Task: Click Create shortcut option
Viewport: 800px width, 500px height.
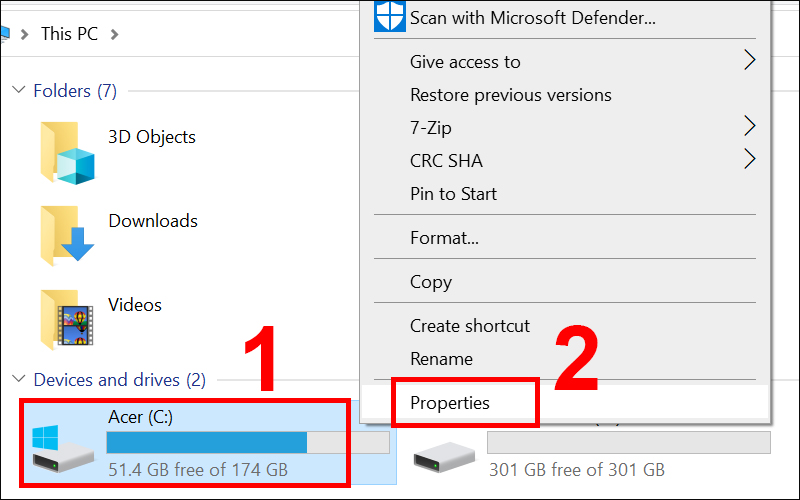Action: (470, 326)
